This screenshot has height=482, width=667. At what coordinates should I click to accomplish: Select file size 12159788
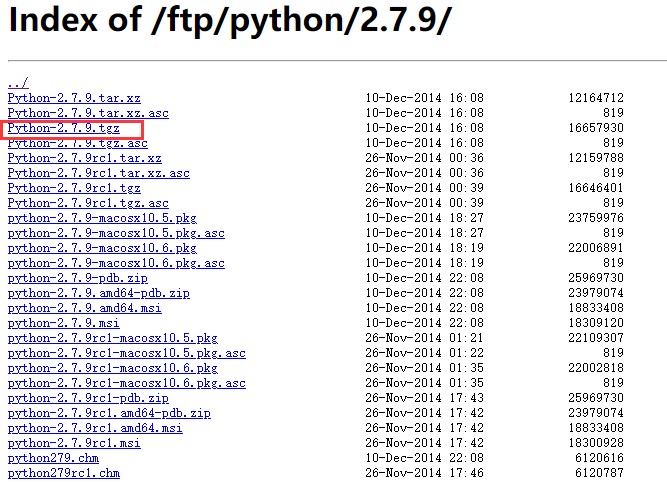pos(596,158)
